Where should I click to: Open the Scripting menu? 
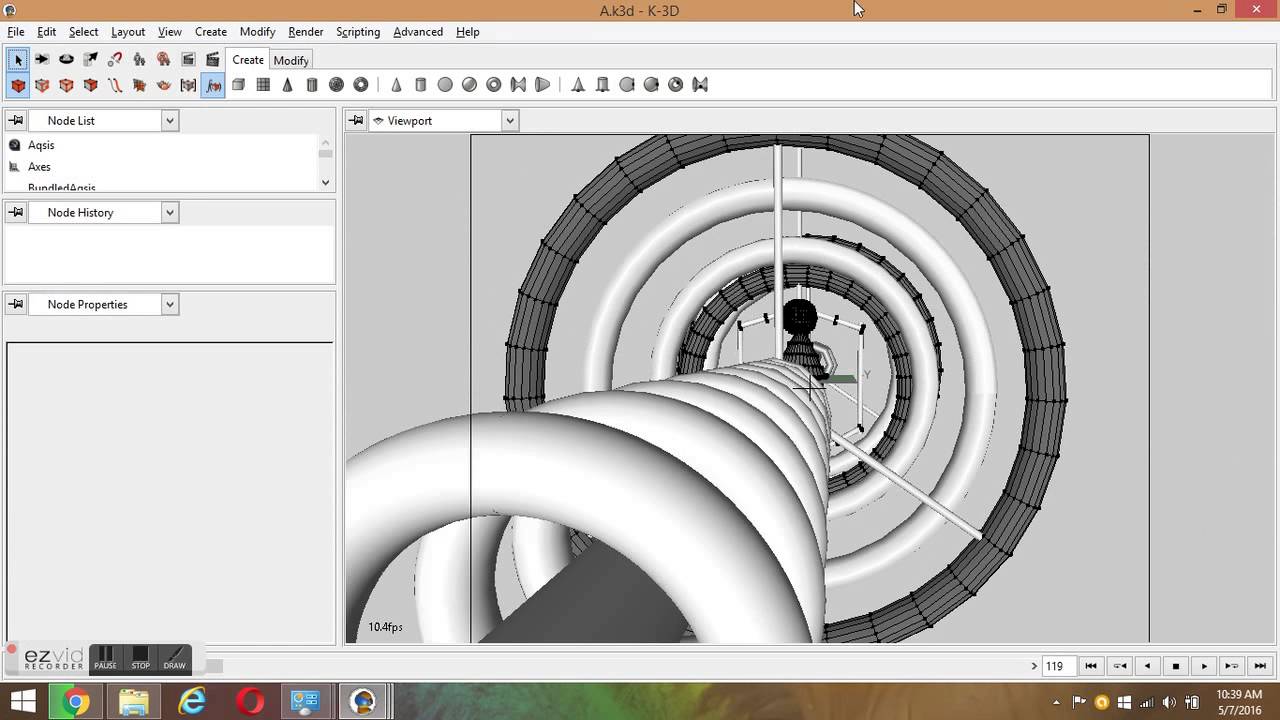(358, 32)
